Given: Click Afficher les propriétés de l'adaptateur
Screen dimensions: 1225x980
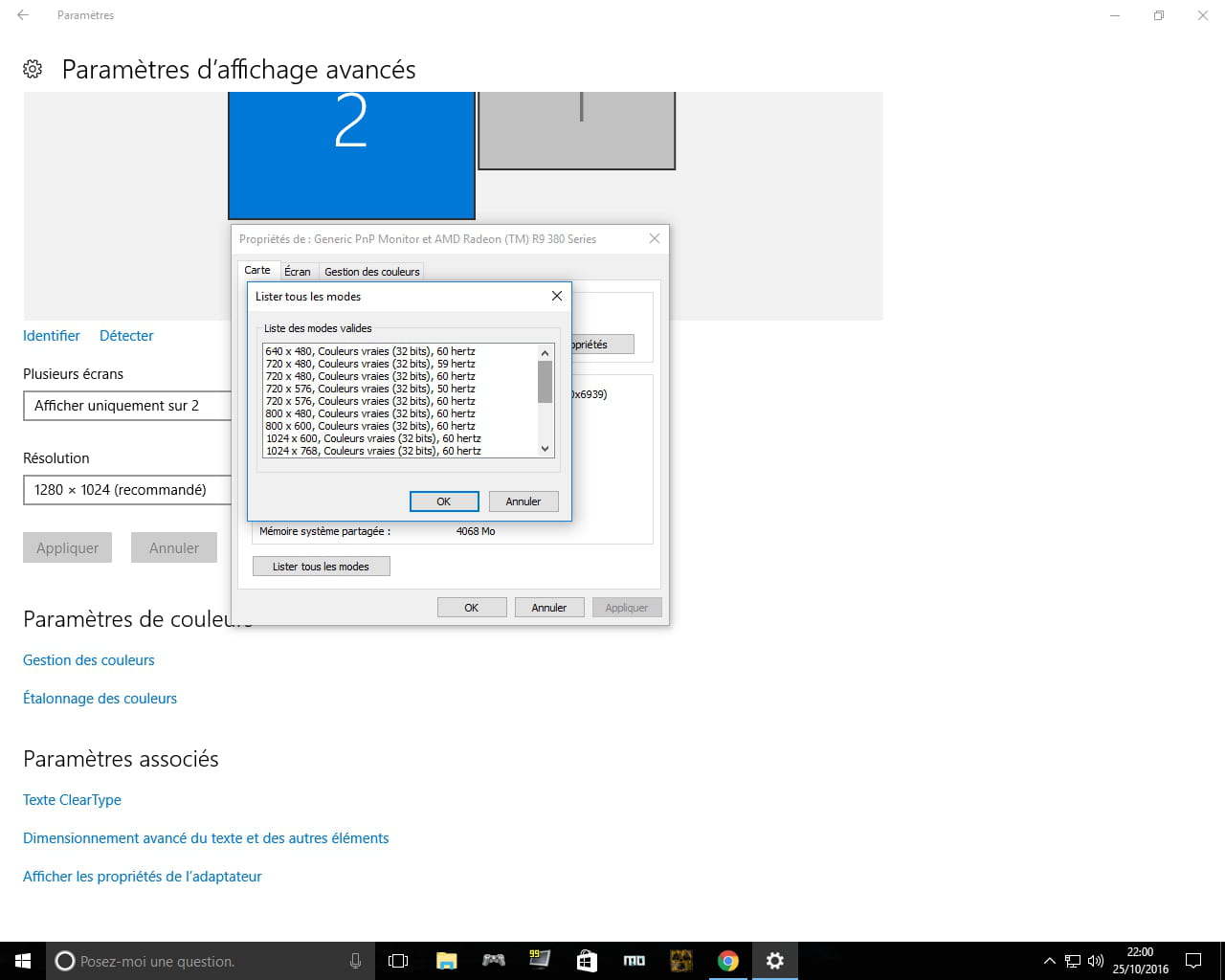Looking at the screenshot, I should [x=143, y=877].
